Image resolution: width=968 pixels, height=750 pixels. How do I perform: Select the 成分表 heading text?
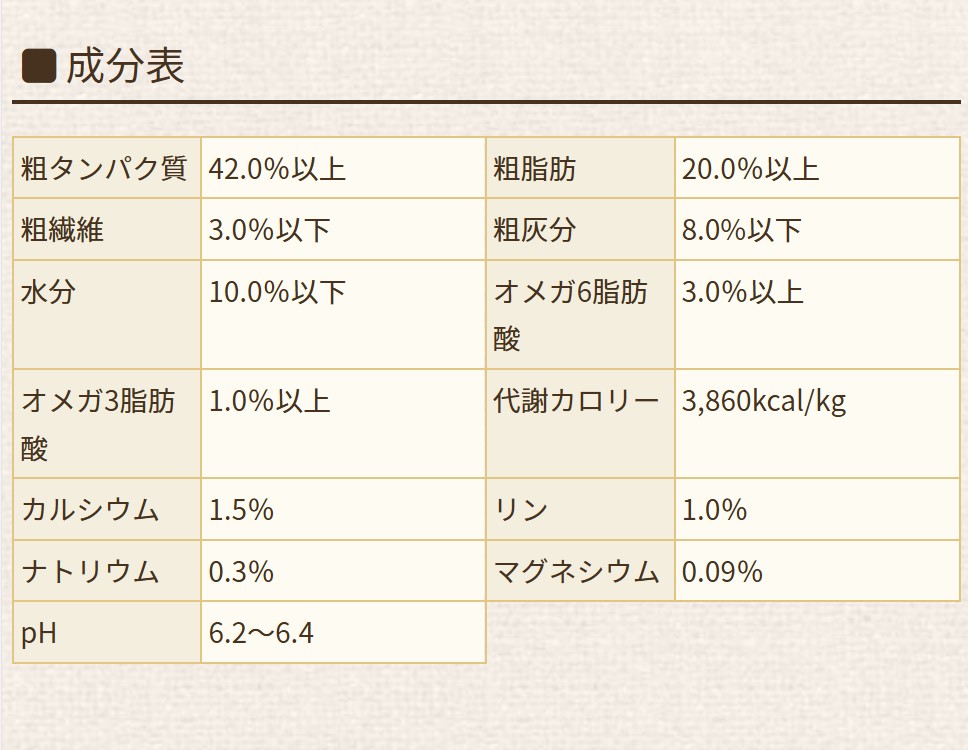click(x=125, y=66)
